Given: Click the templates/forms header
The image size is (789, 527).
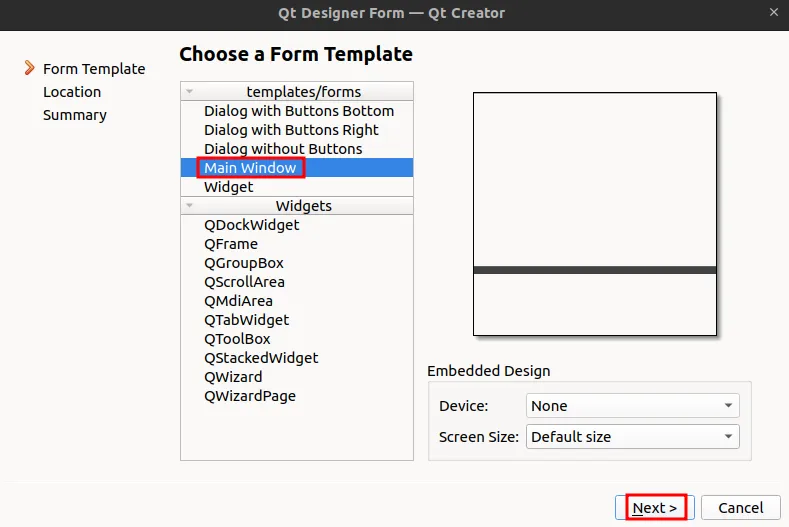Looking at the screenshot, I should coord(297,92).
